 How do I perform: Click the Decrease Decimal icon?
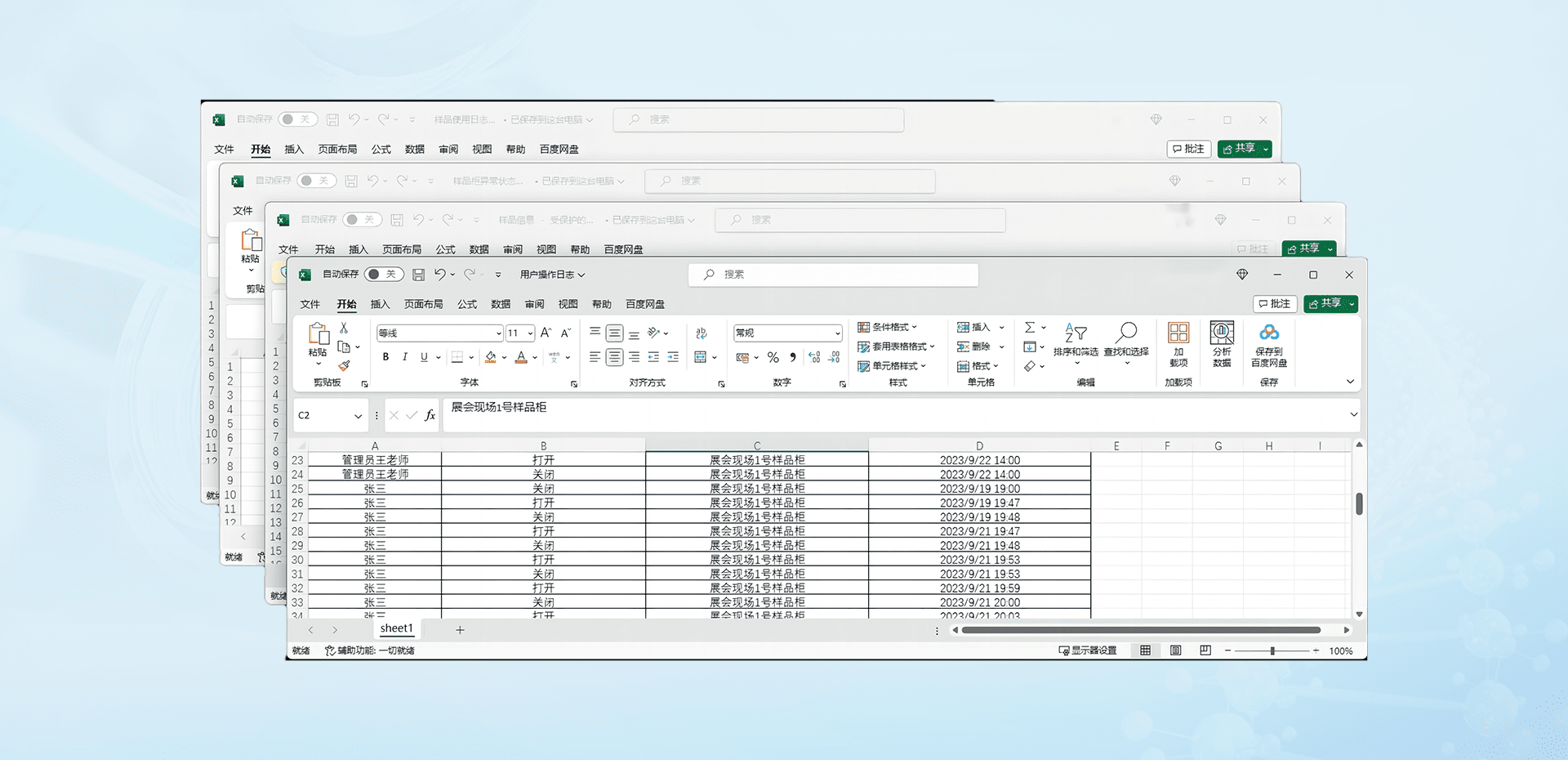(834, 357)
